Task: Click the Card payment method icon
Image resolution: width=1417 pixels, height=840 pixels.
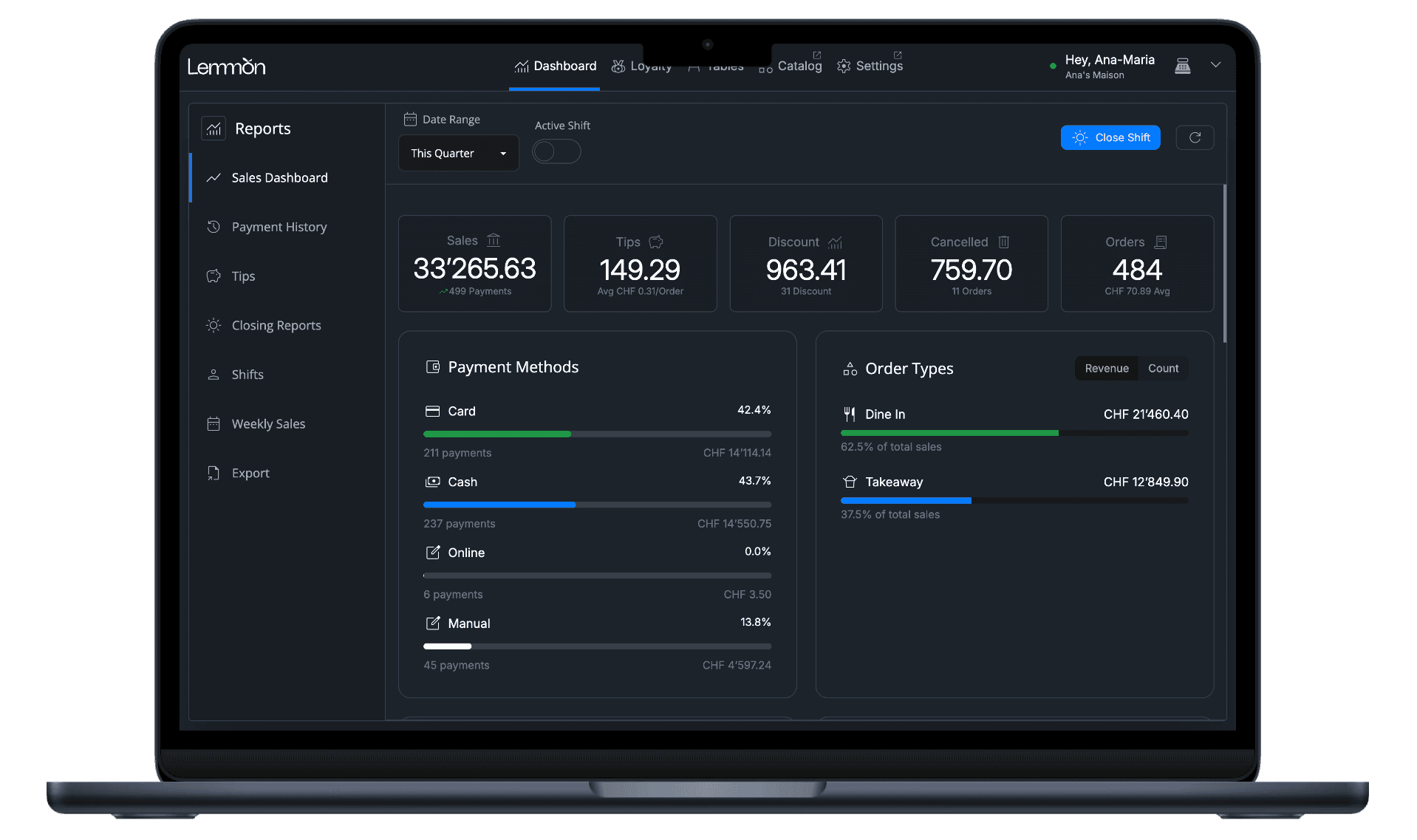Action: (432, 412)
